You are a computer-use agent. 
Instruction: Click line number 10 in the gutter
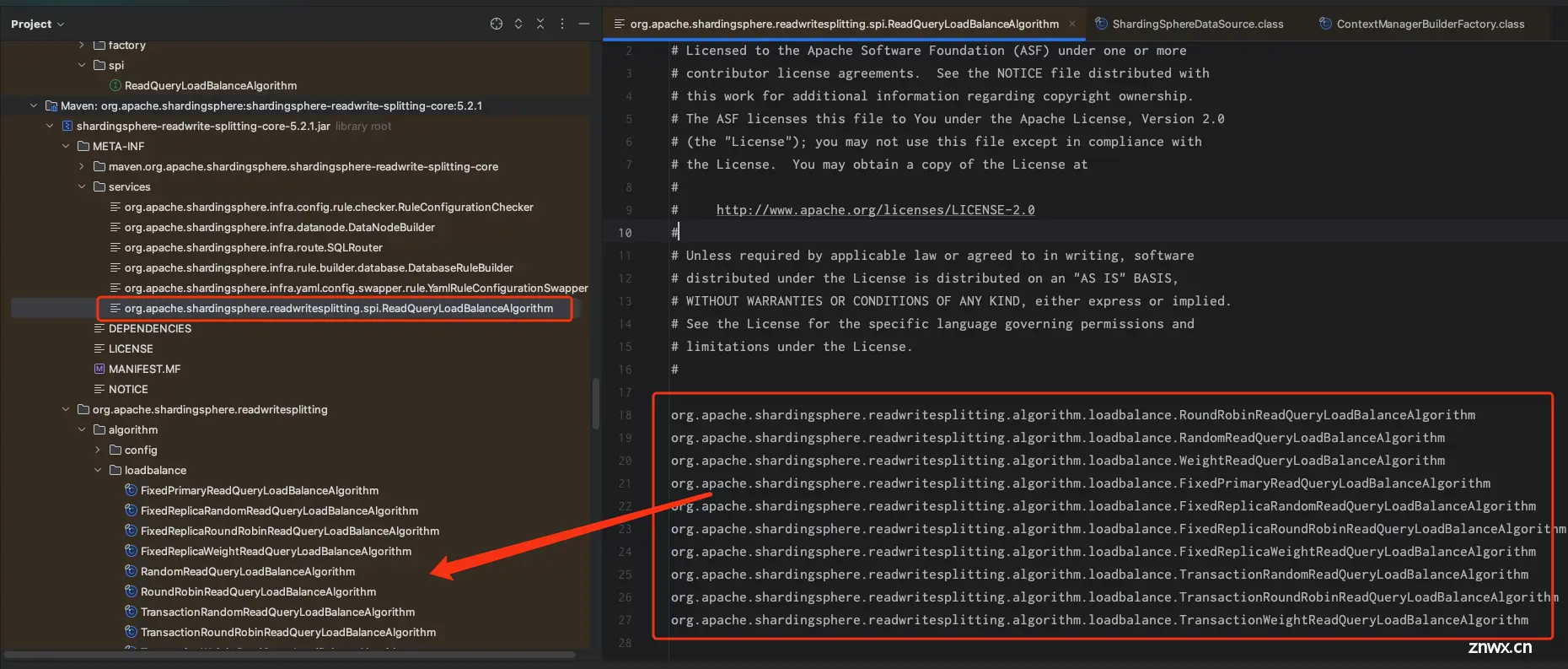pyautogui.click(x=625, y=233)
